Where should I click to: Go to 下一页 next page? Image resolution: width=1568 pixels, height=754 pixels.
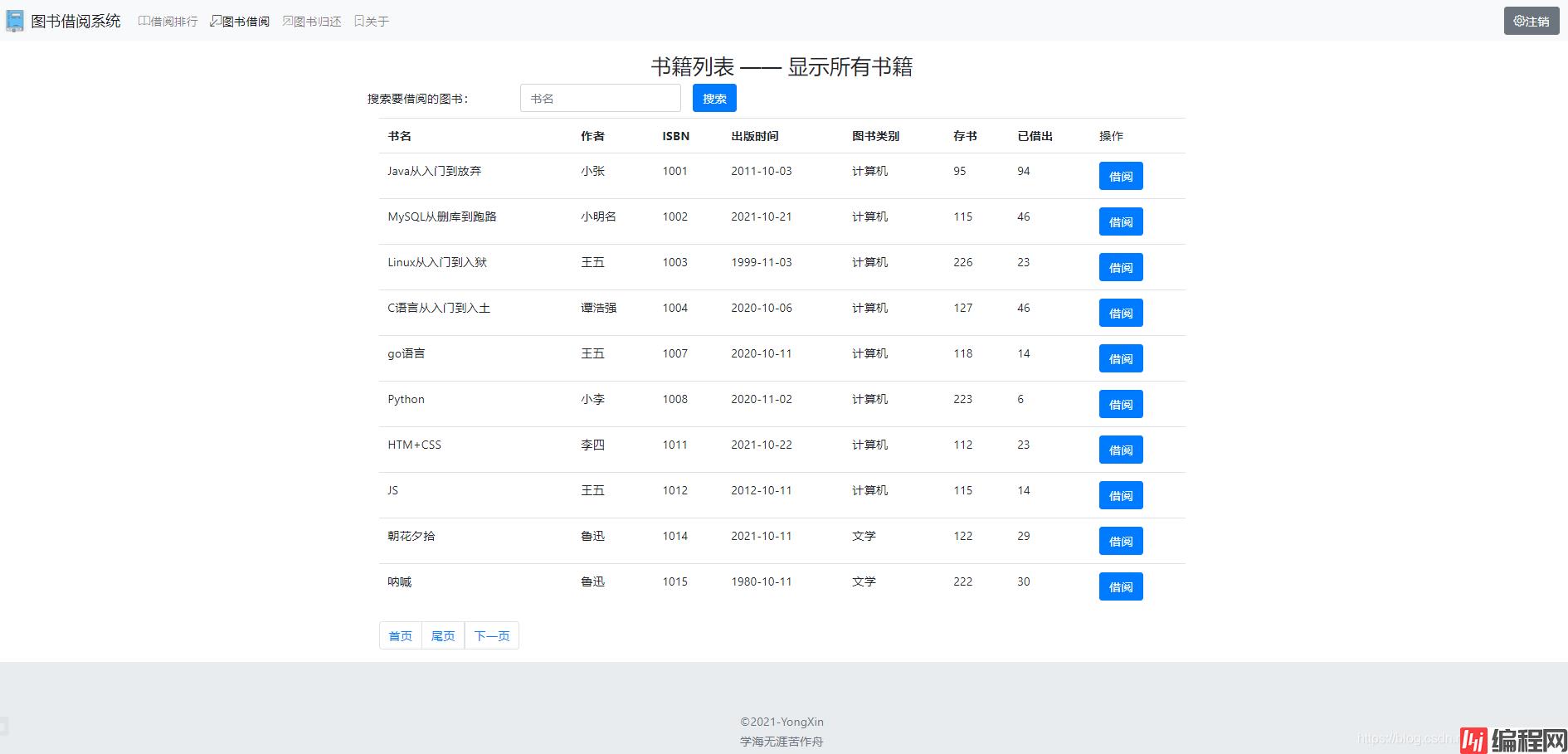pos(492,635)
